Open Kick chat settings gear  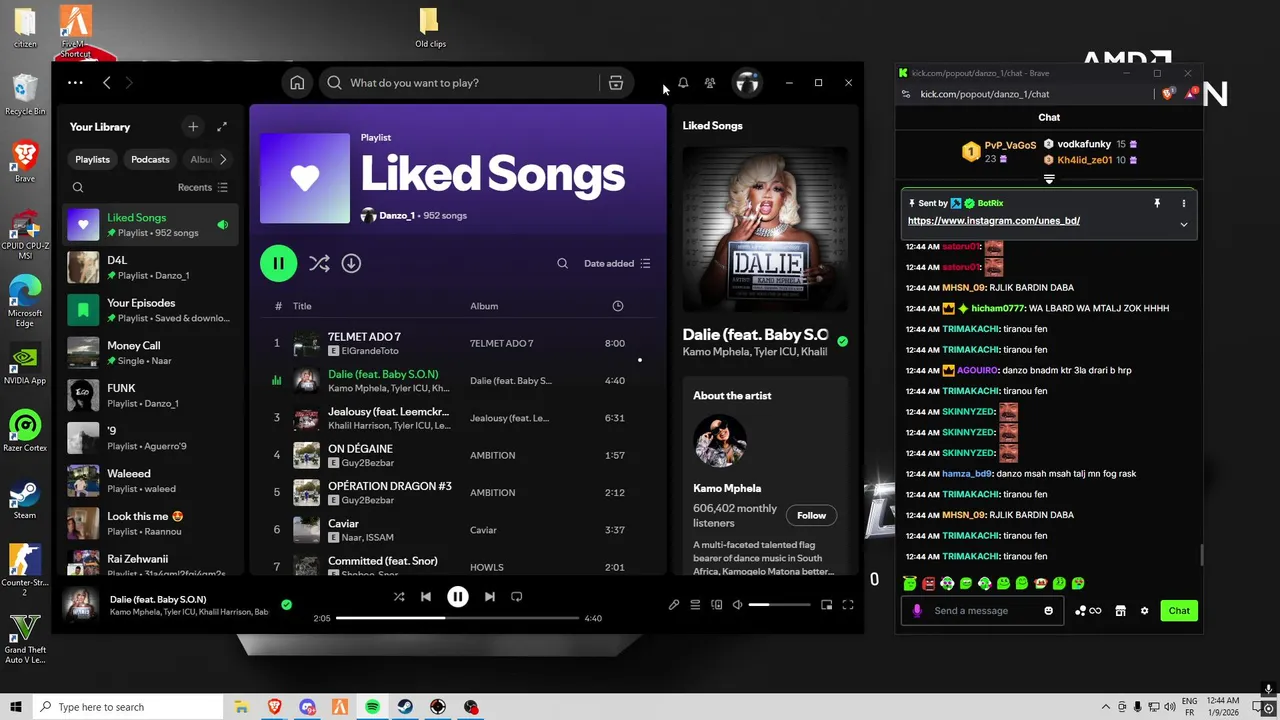[1144, 610]
